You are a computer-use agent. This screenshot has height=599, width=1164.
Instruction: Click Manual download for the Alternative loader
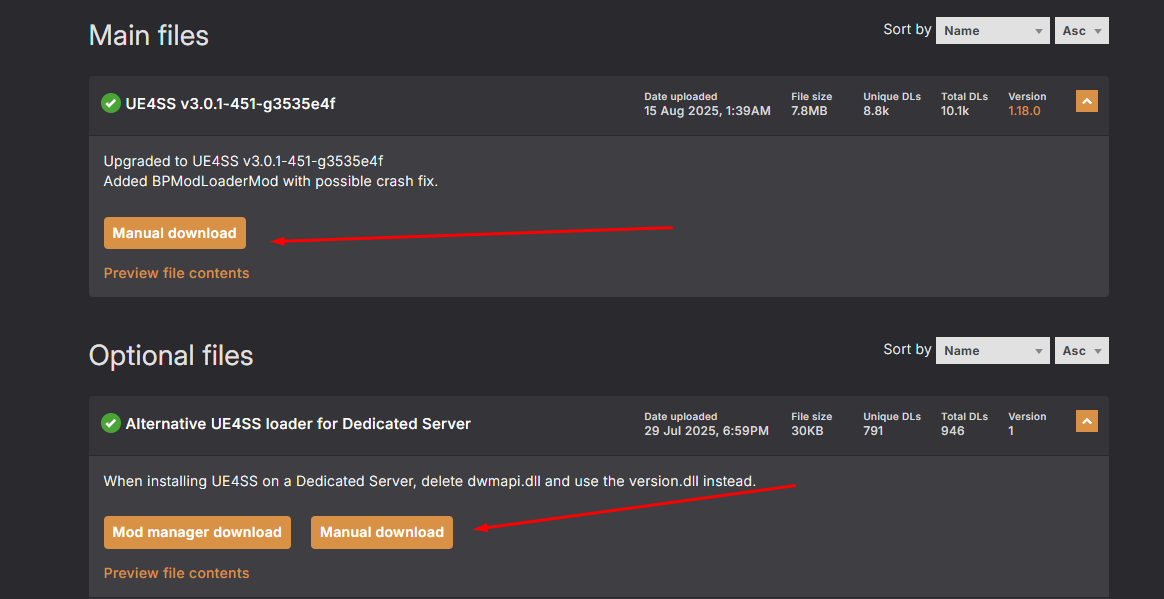(382, 532)
